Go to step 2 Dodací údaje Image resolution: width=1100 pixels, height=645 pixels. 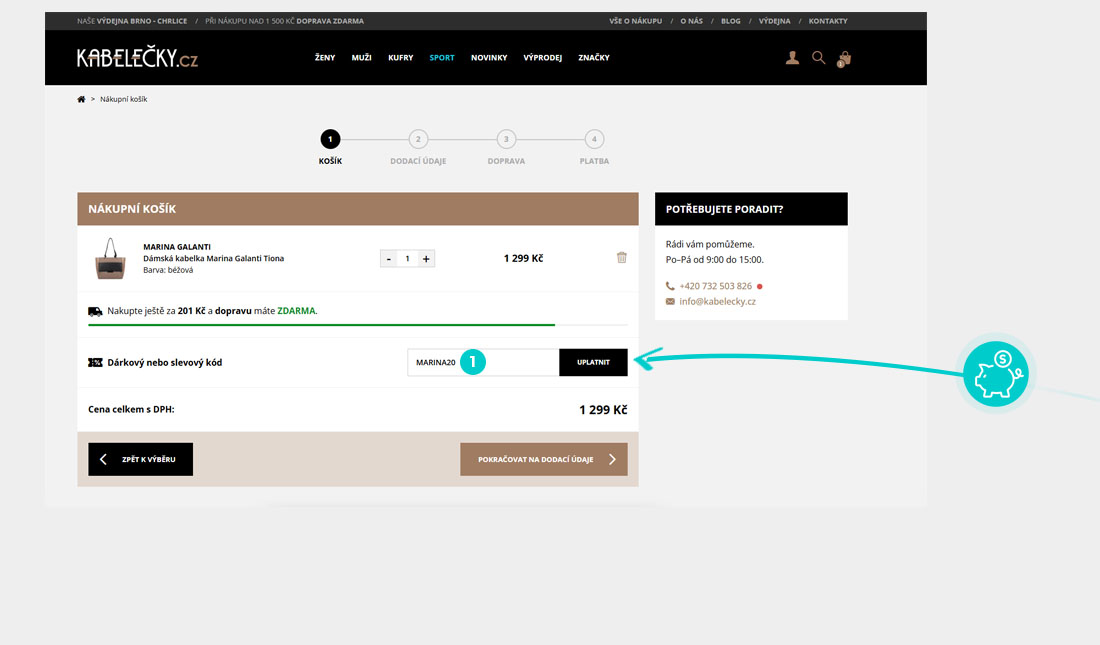coord(418,140)
